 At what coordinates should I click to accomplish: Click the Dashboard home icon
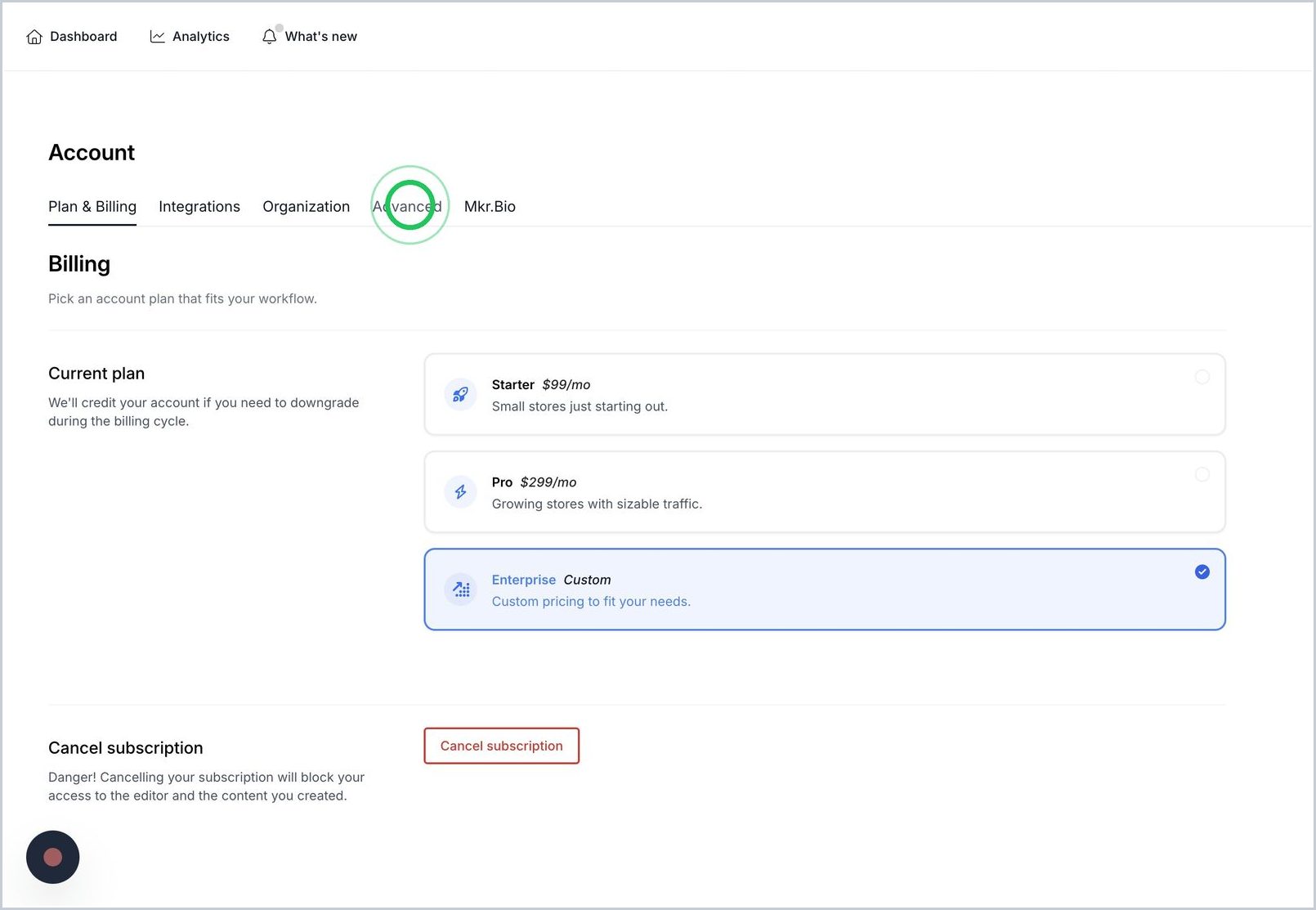[34, 37]
